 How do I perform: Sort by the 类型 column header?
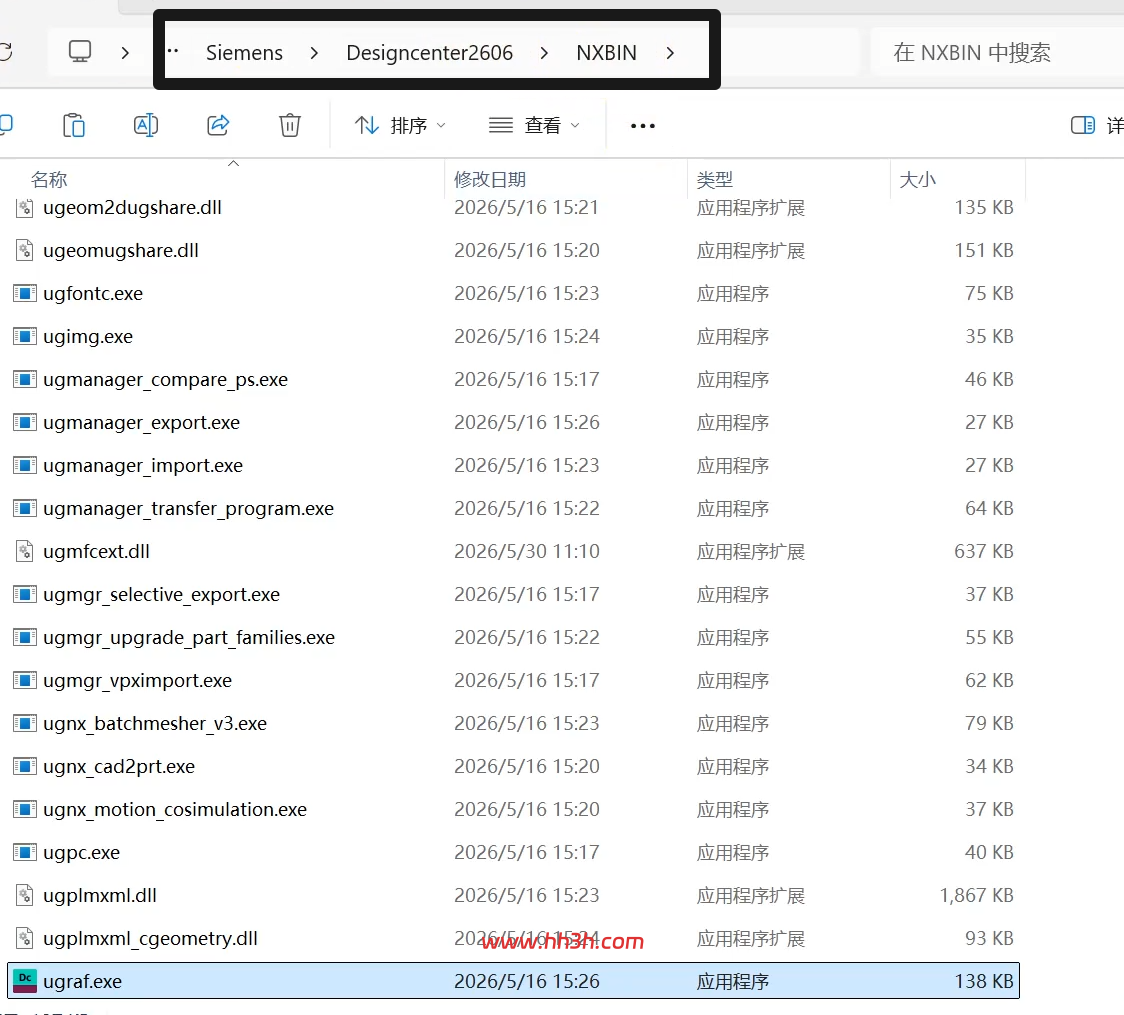coord(715,179)
